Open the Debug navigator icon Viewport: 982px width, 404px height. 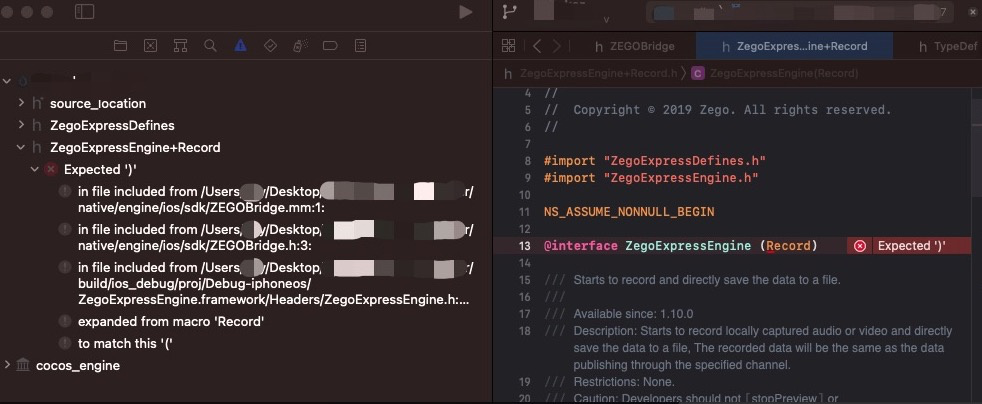click(x=300, y=45)
